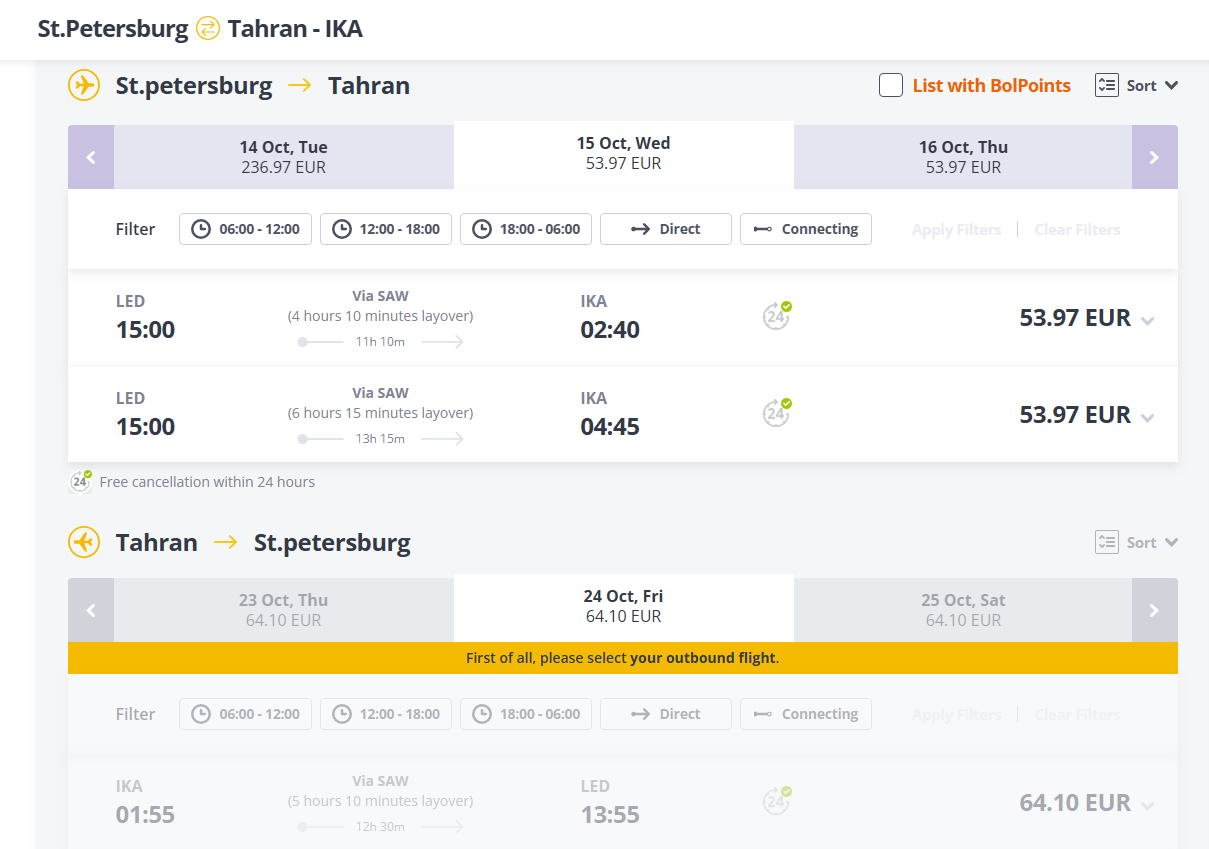
Task: Click the 24-hour cancellation icon on 02:40 flight
Action: [776, 316]
